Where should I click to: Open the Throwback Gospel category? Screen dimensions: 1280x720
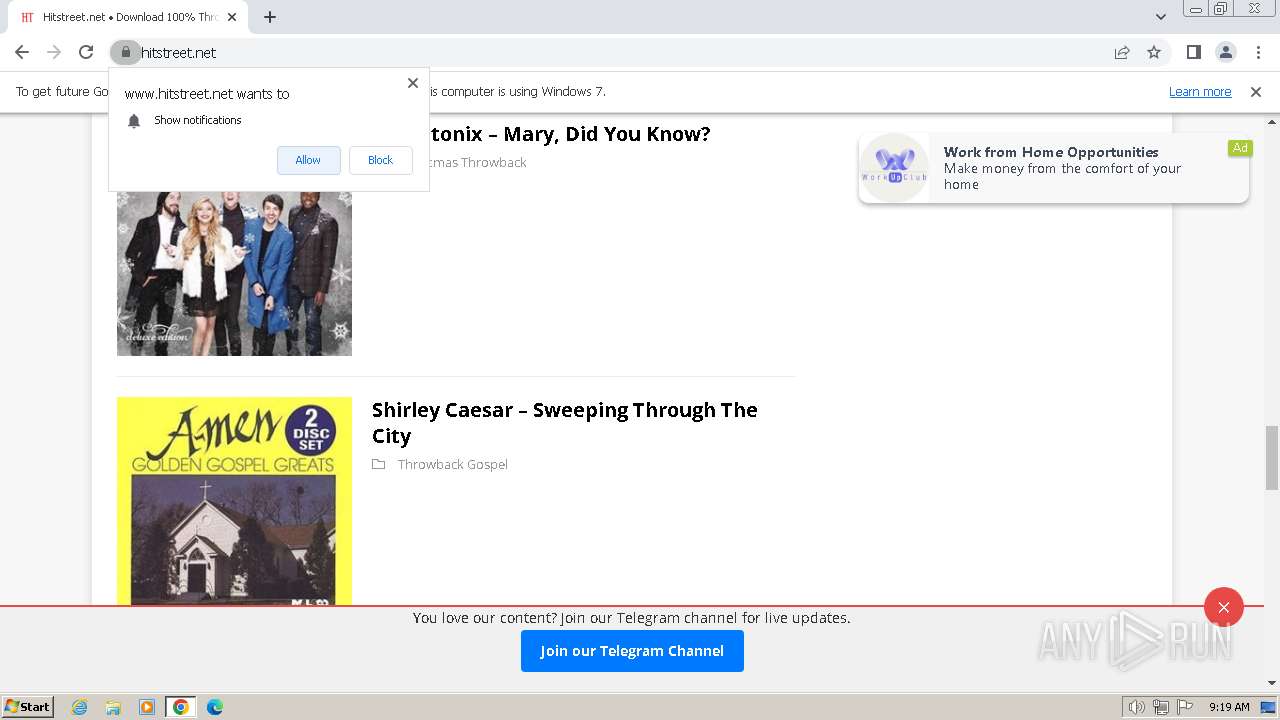[x=453, y=464]
